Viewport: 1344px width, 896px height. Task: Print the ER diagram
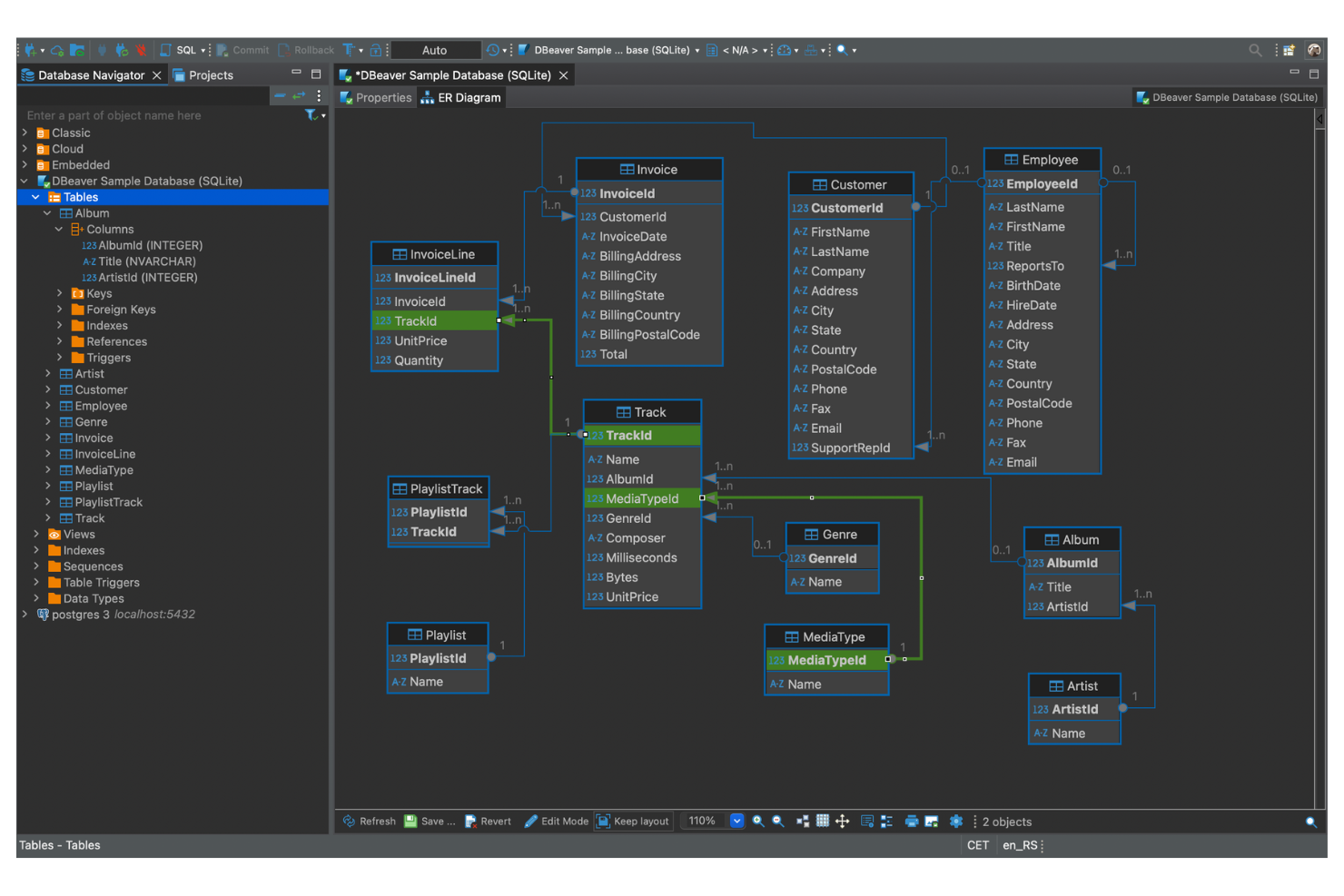[912, 821]
